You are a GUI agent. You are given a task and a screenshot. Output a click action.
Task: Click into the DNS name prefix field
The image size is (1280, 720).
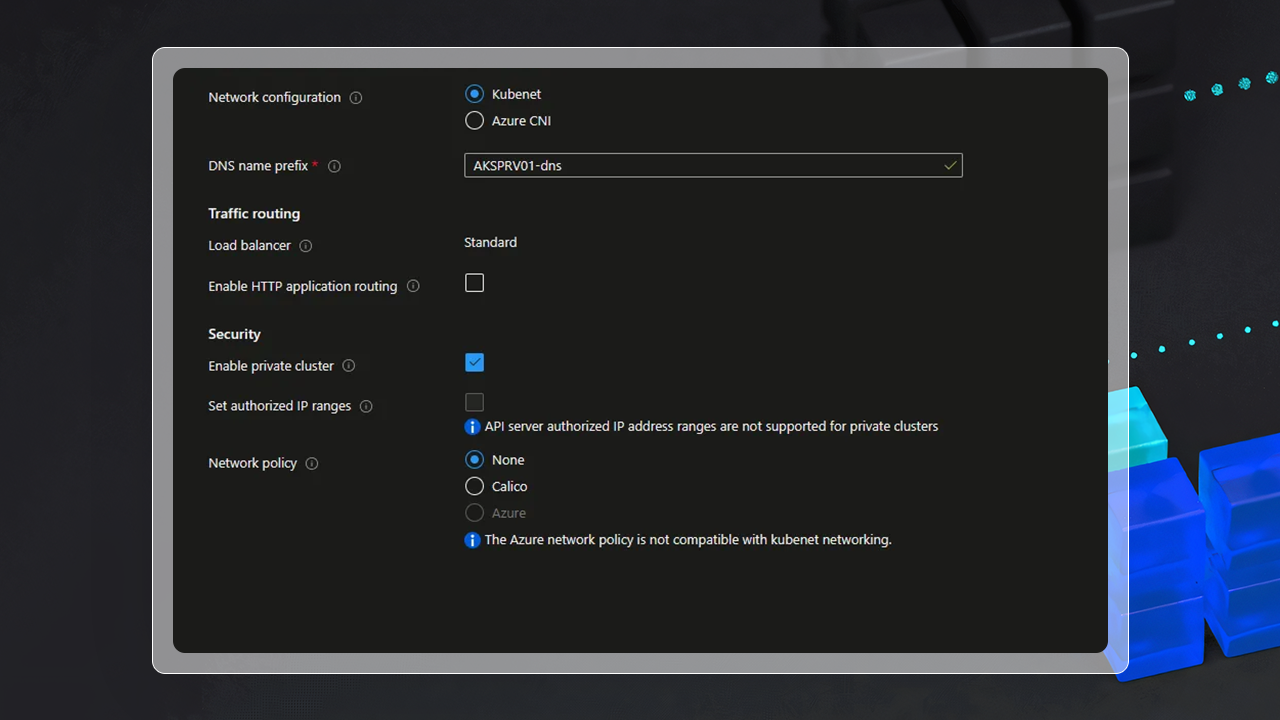(x=700, y=166)
